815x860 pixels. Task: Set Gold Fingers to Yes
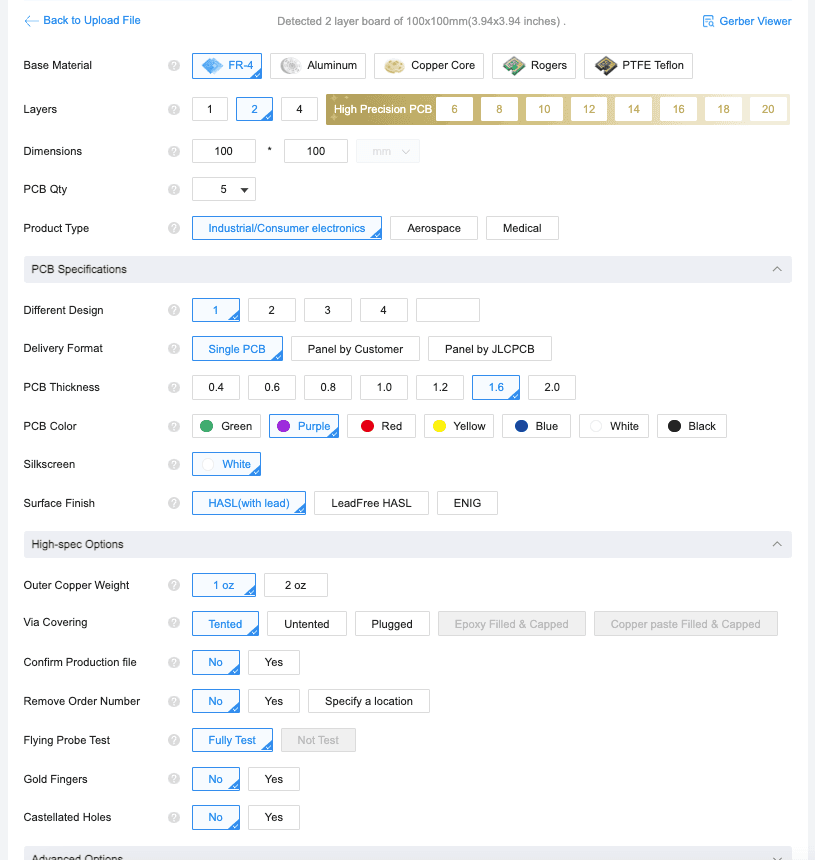[x=274, y=779]
